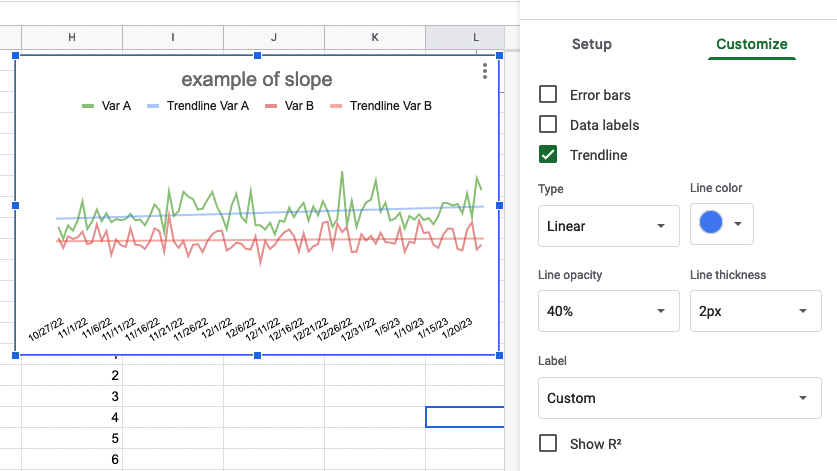Click the Trendline Var B legend marker

click(336, 106)
